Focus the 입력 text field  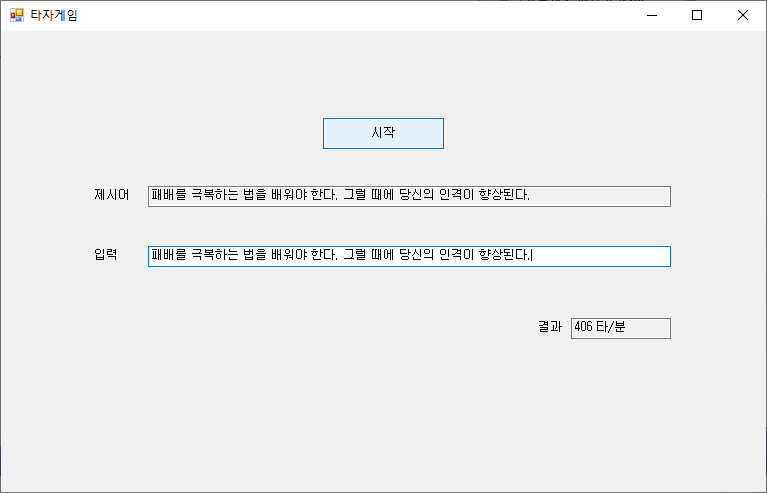(x=409, y=256)
